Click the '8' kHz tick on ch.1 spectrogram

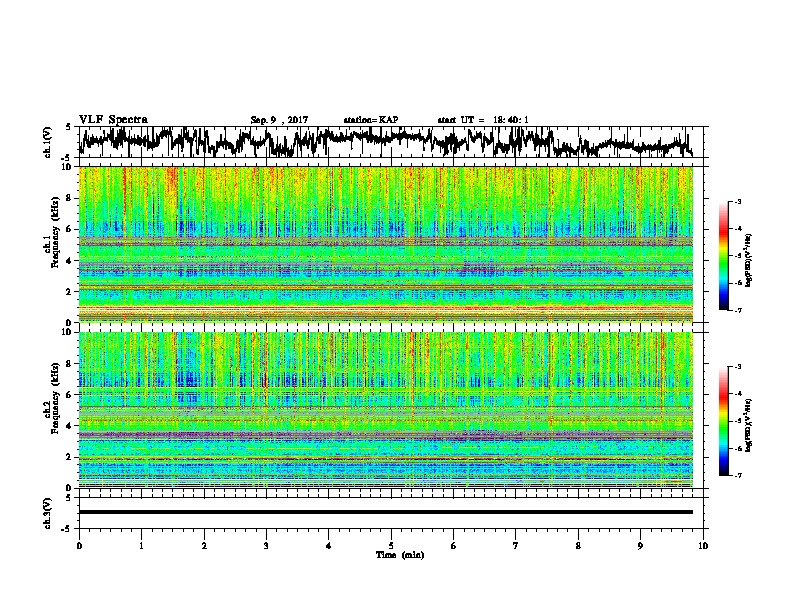69,198
